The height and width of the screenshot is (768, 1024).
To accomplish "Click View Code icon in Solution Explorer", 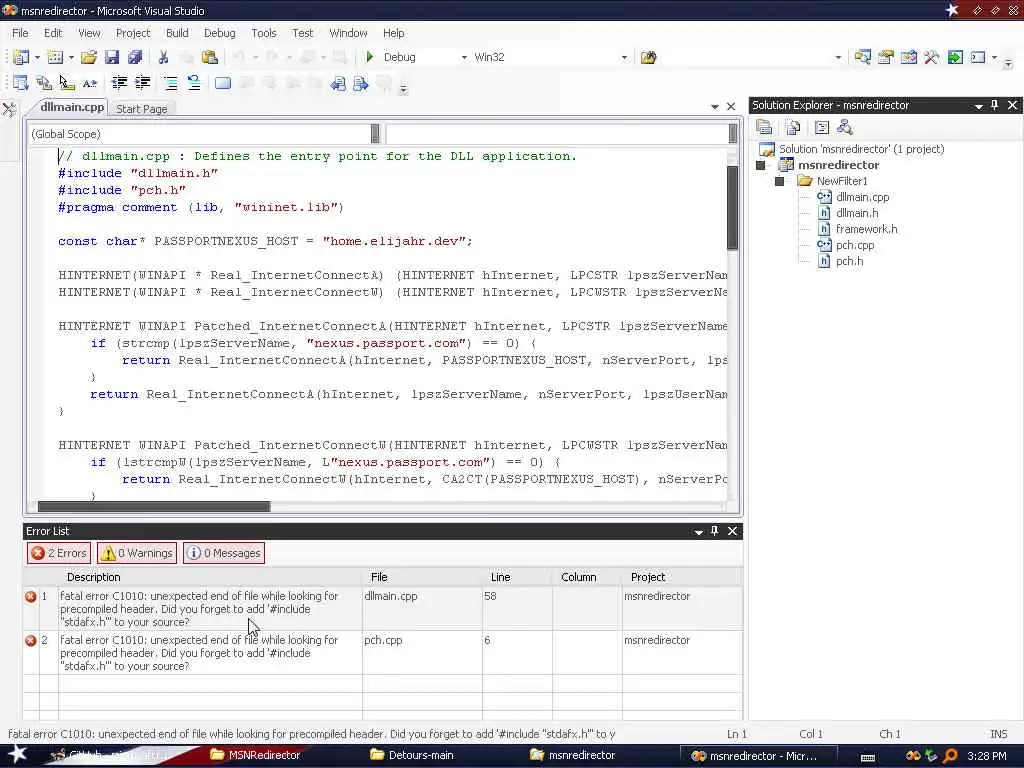I will [822, 127].
